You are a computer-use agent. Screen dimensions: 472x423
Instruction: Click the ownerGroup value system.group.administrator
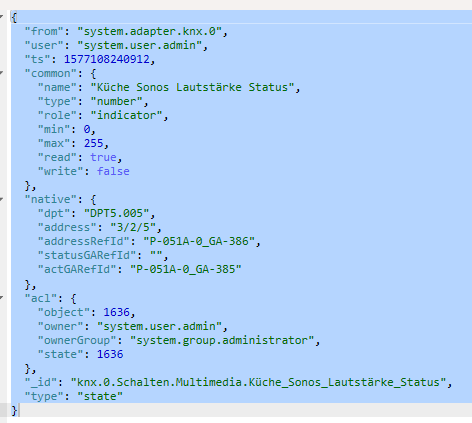(x=222, y=340)
